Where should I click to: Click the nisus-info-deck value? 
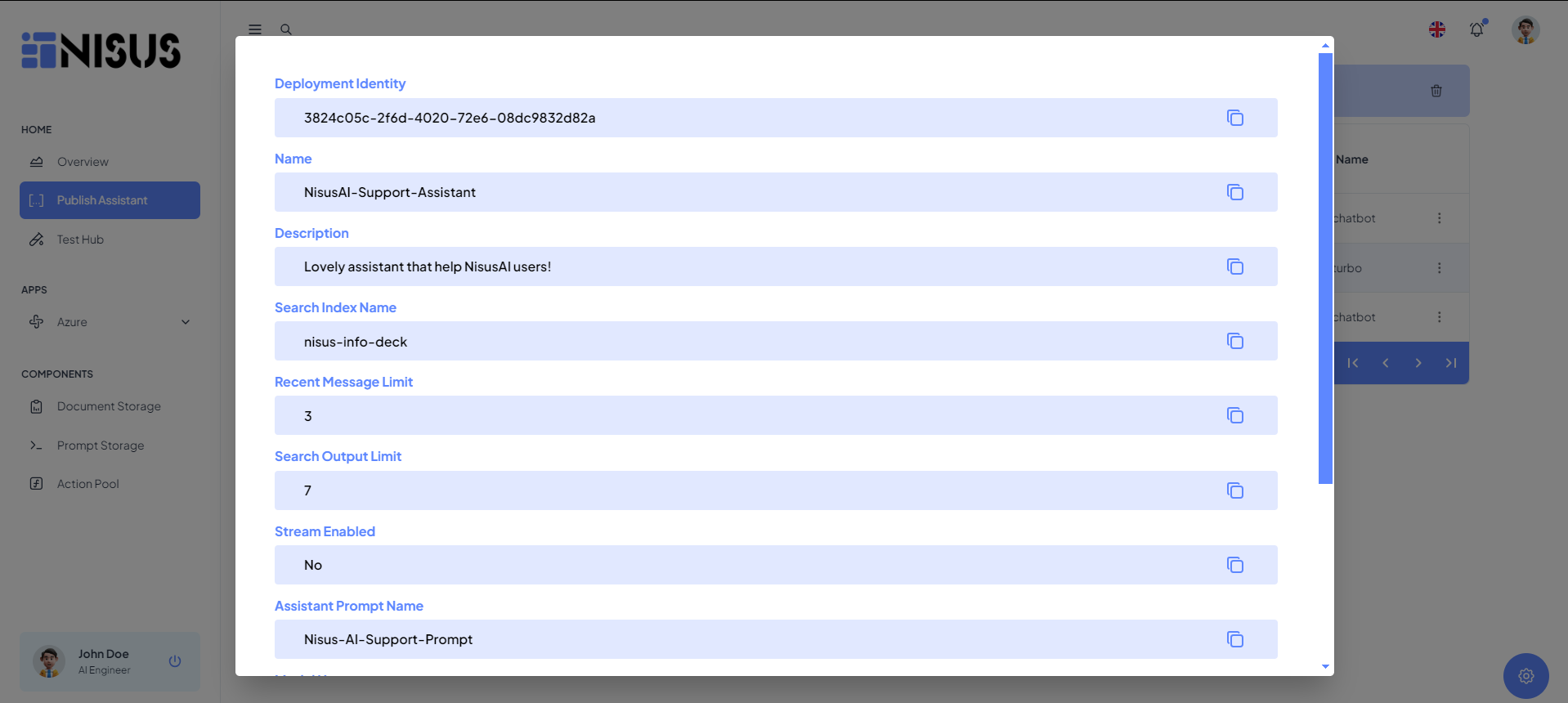(x=356, y=342)
